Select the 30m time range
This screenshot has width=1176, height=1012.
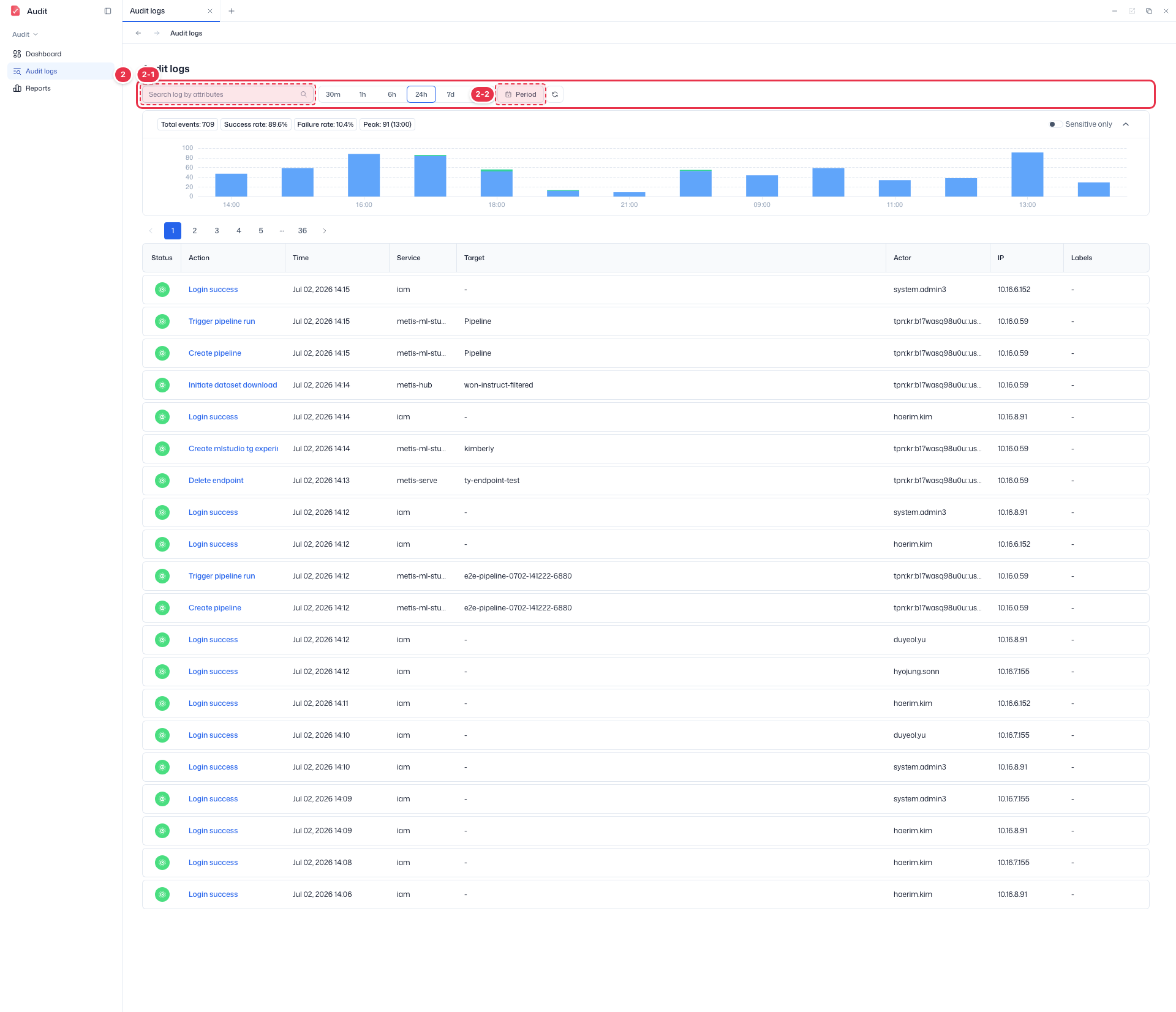coord(333,94)
